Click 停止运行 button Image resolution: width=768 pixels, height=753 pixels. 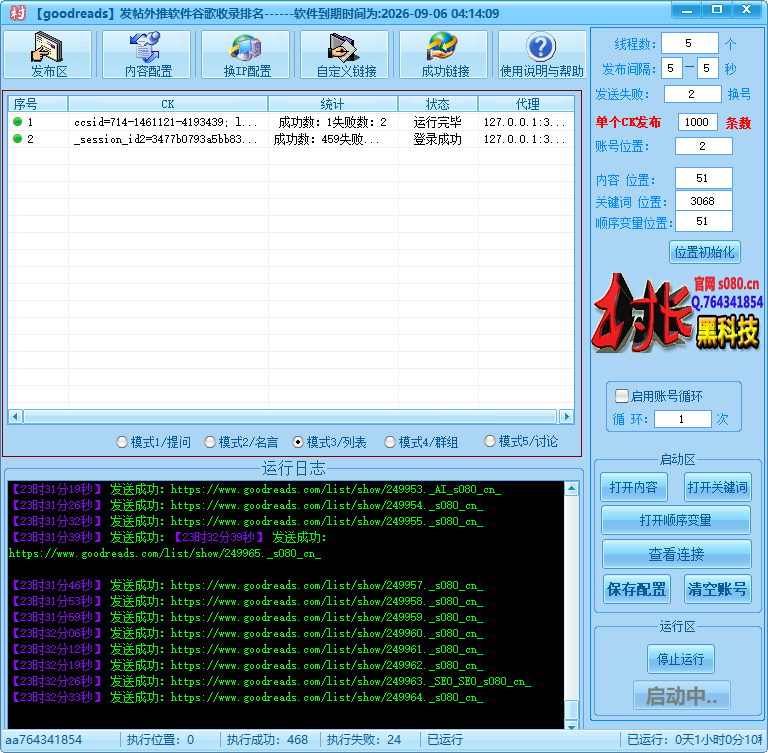[x=680, y=659]
